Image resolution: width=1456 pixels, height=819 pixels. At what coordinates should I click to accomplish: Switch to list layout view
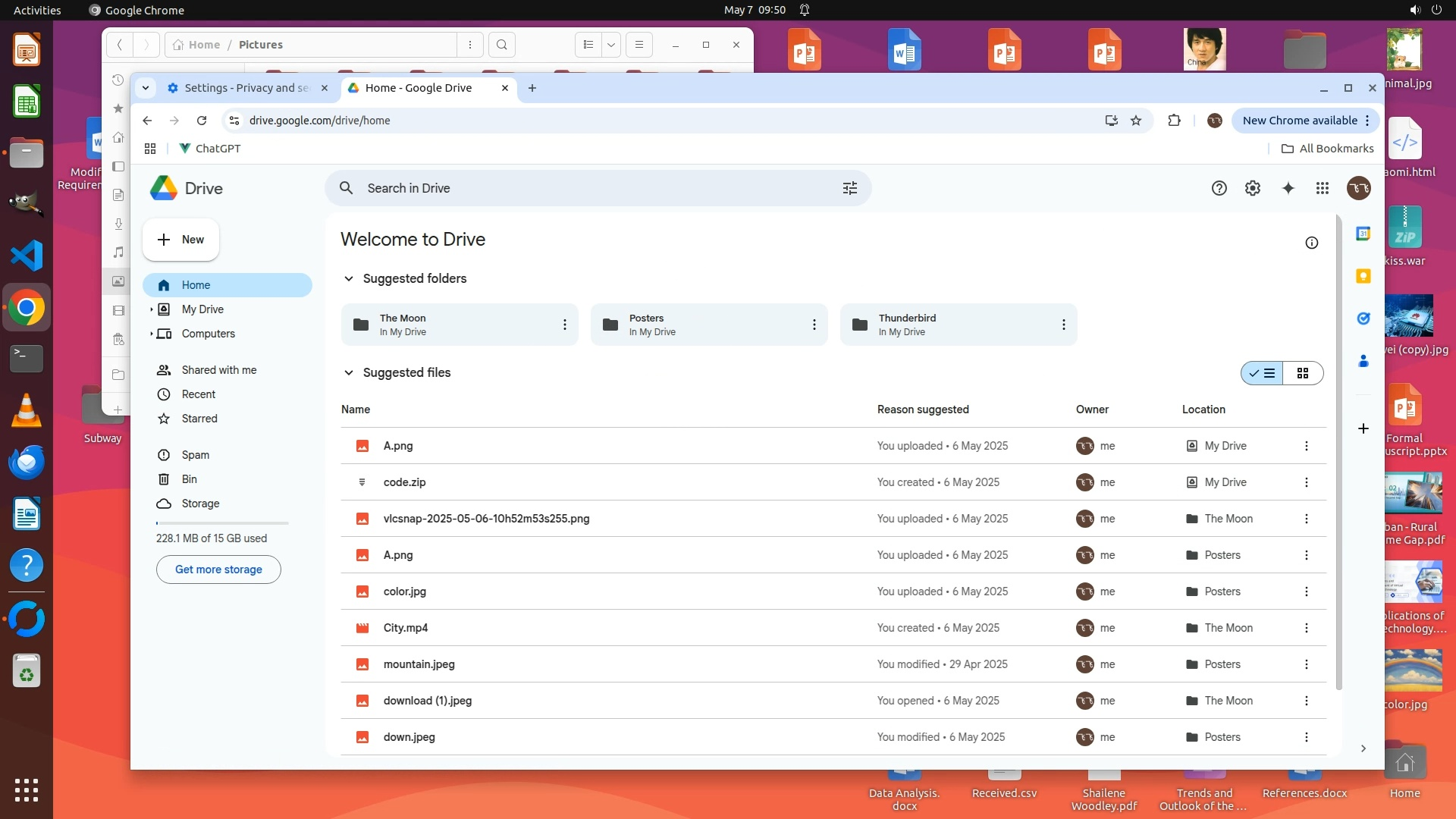pos(1263,373)
